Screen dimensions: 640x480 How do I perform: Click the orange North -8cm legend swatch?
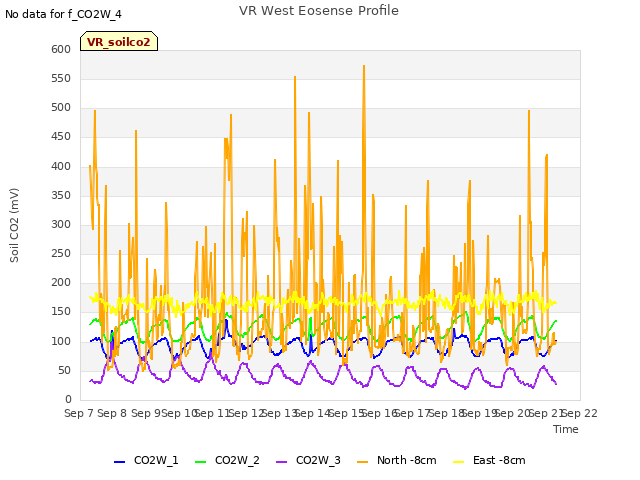362,462
